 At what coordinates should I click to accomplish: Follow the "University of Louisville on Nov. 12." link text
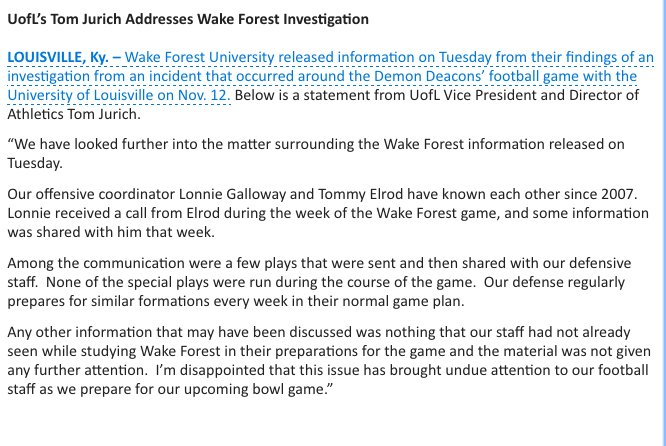pos(119,95)
